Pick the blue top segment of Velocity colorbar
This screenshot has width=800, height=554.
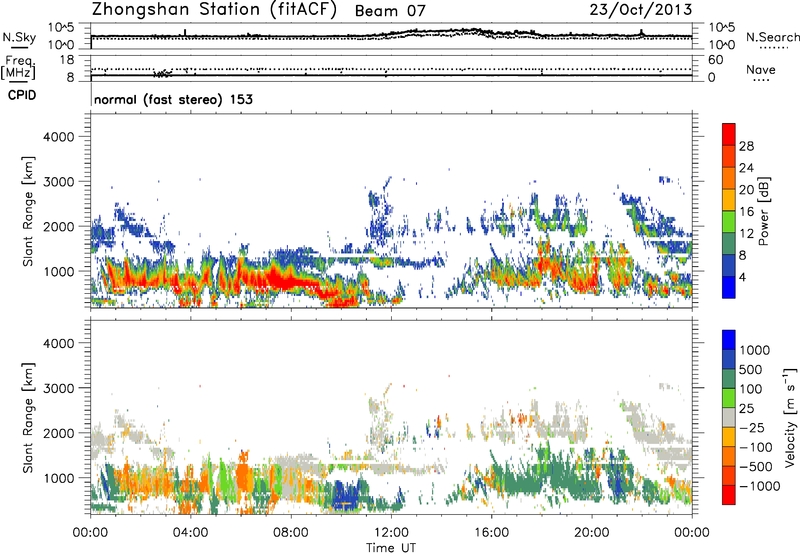pyautogui.click(x=729, y=340)
